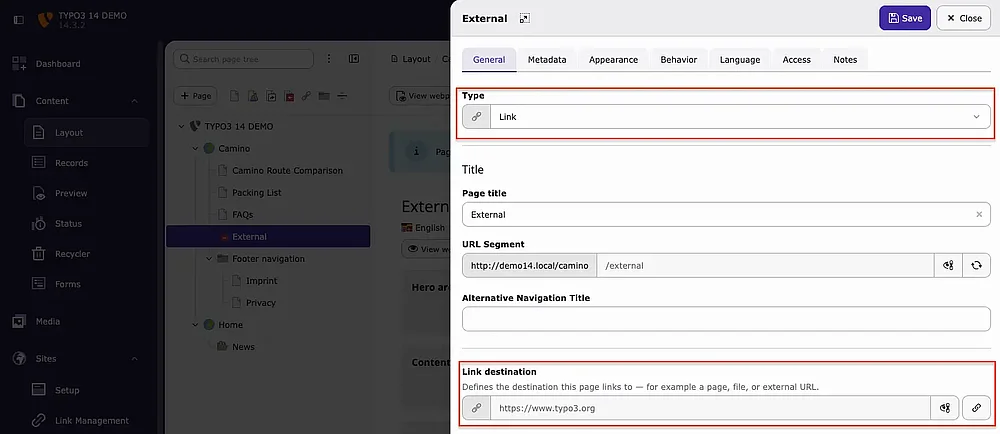Save the External page properties

coord(904,18)
